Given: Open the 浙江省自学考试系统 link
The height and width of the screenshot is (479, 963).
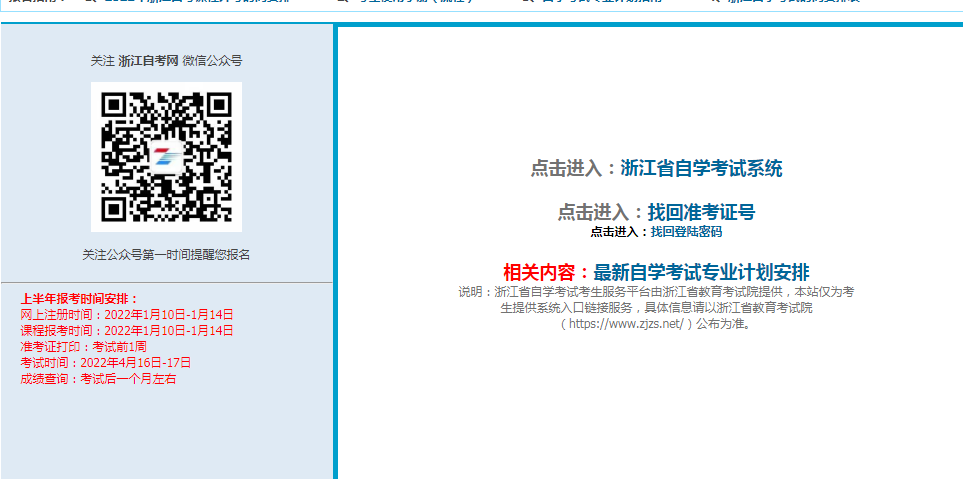Looking at the screenshot, I should (x=701, y=168).
